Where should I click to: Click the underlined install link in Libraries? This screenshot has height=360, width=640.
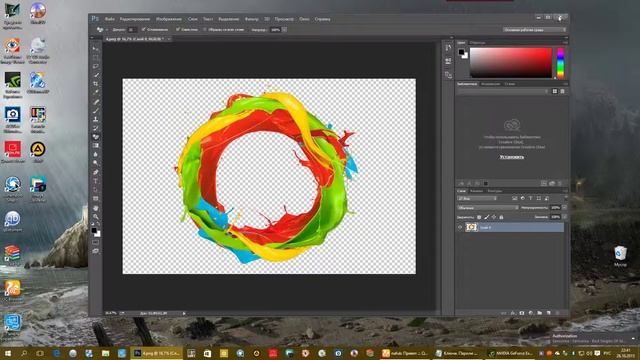point(512,157)
